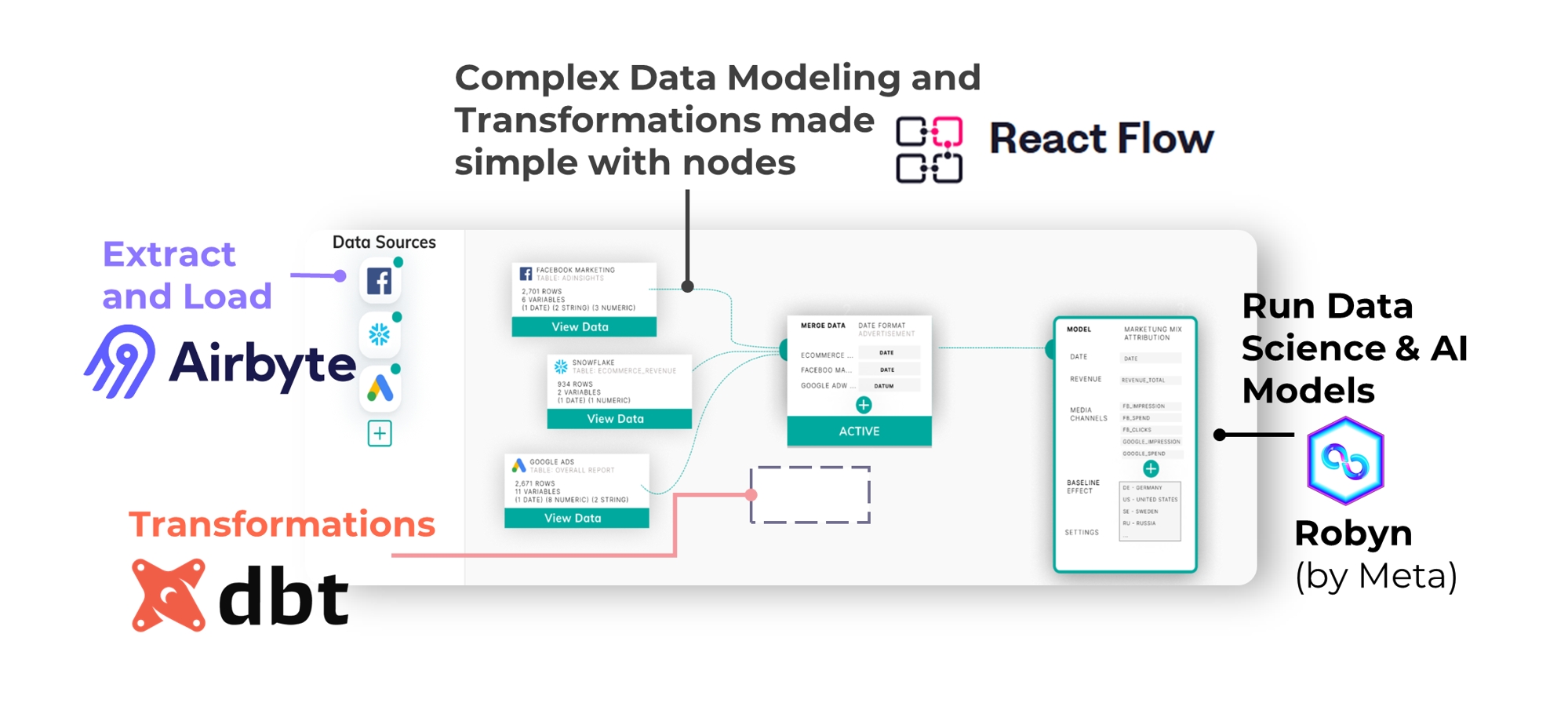
Task: Select the Google Ads data source icon
Action: [380, 388]
